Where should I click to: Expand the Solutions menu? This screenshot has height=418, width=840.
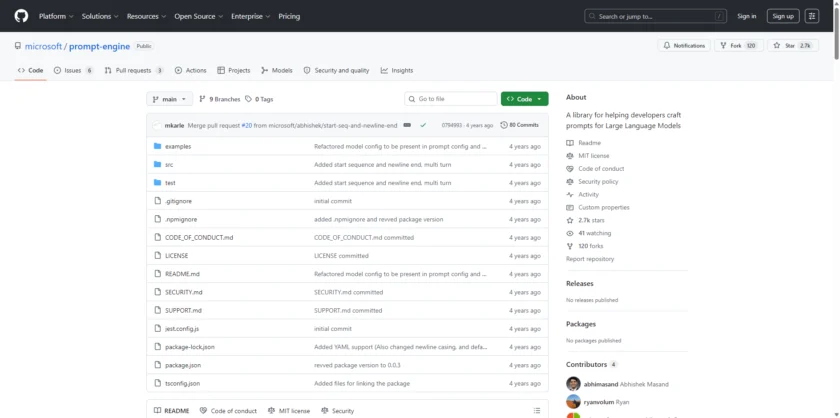100,16
